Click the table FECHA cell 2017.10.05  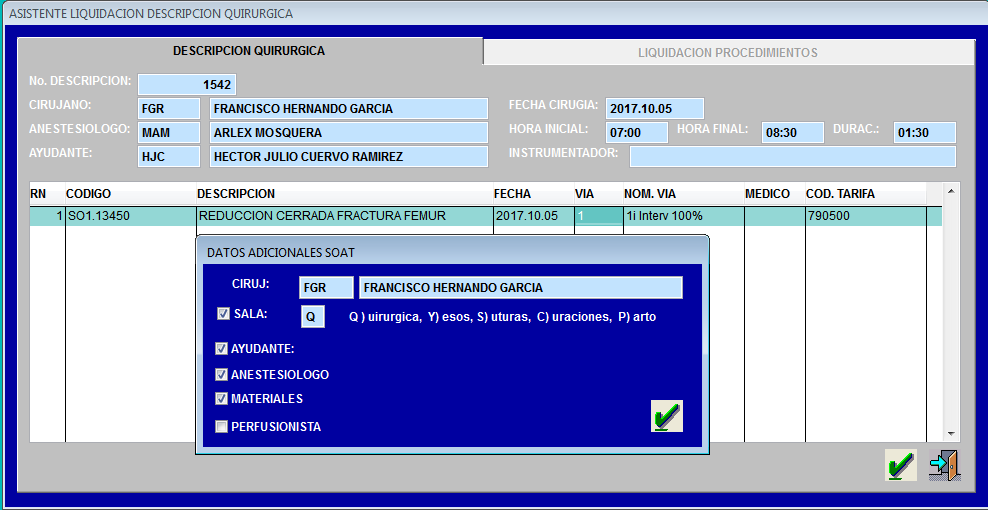[x=534, y=216]
